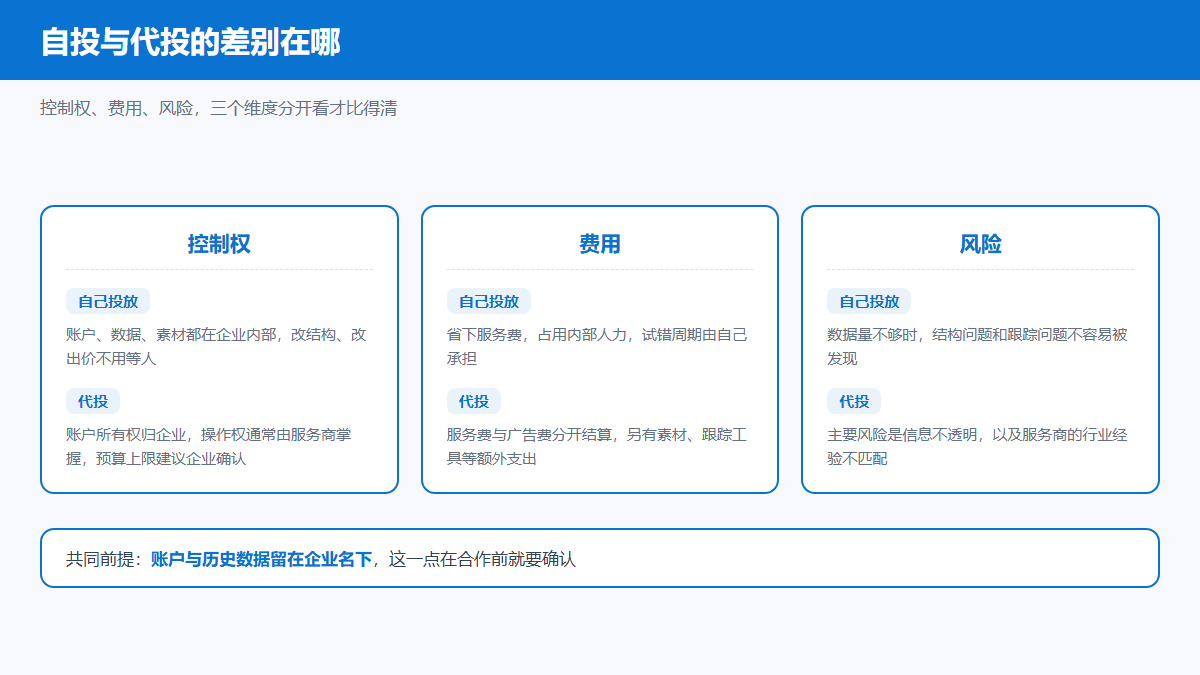Select text 账户、数据、素材都在企业内部
This screenshot has width=1200, height=675.
coord(170,335)
